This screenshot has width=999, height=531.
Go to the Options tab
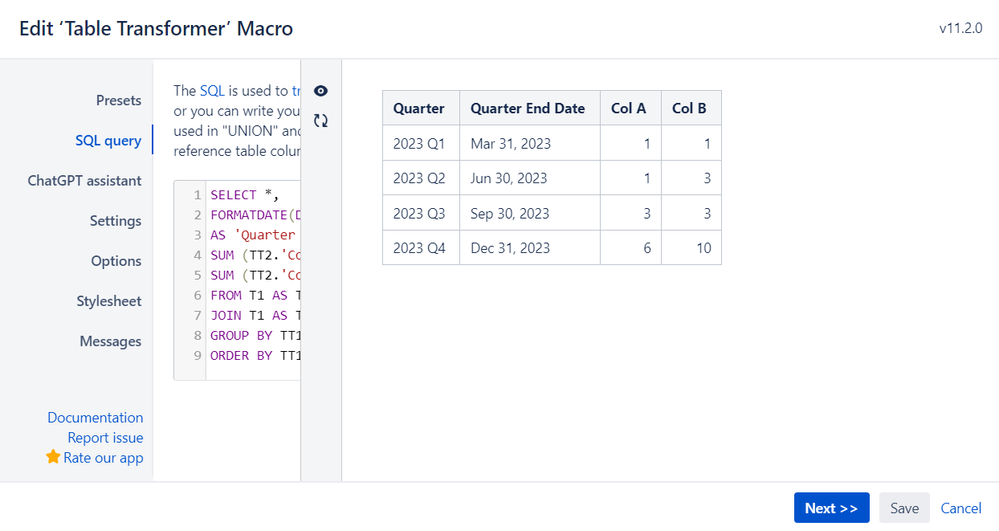click(116, 261)
